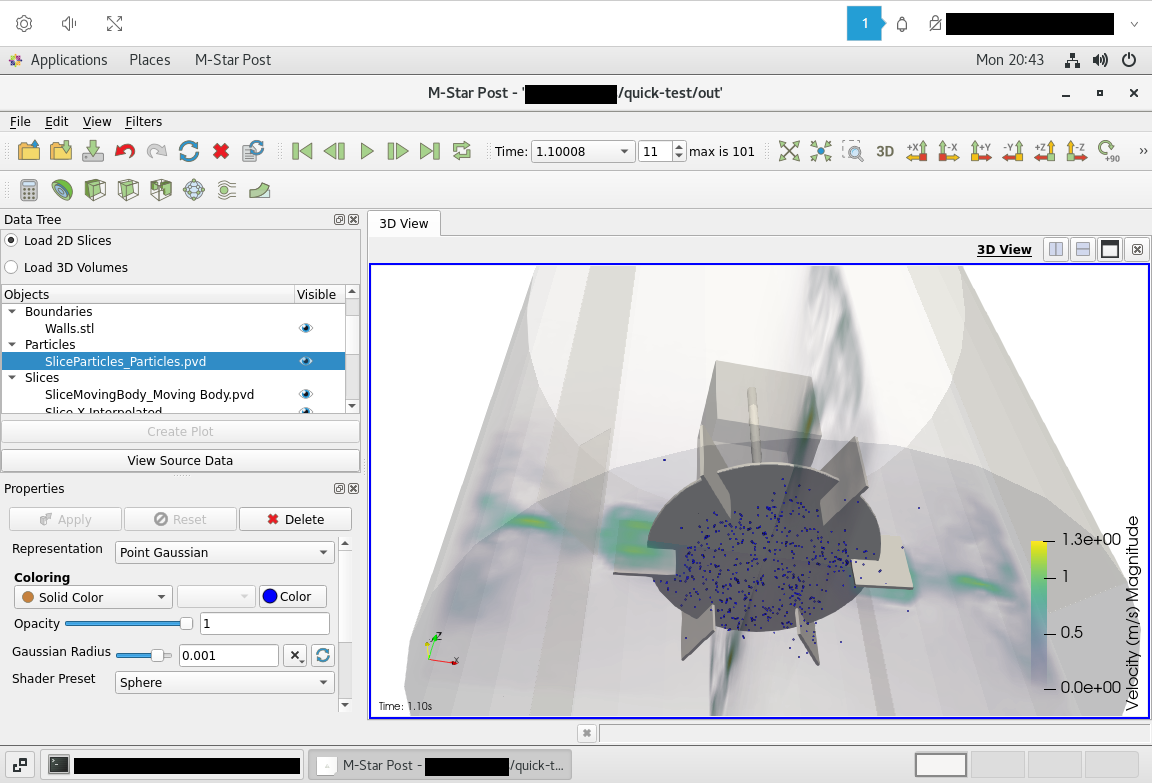This screenshot has height=783, width=1152.
Task: Activate zoom to box tool
Action: [852, 151]
